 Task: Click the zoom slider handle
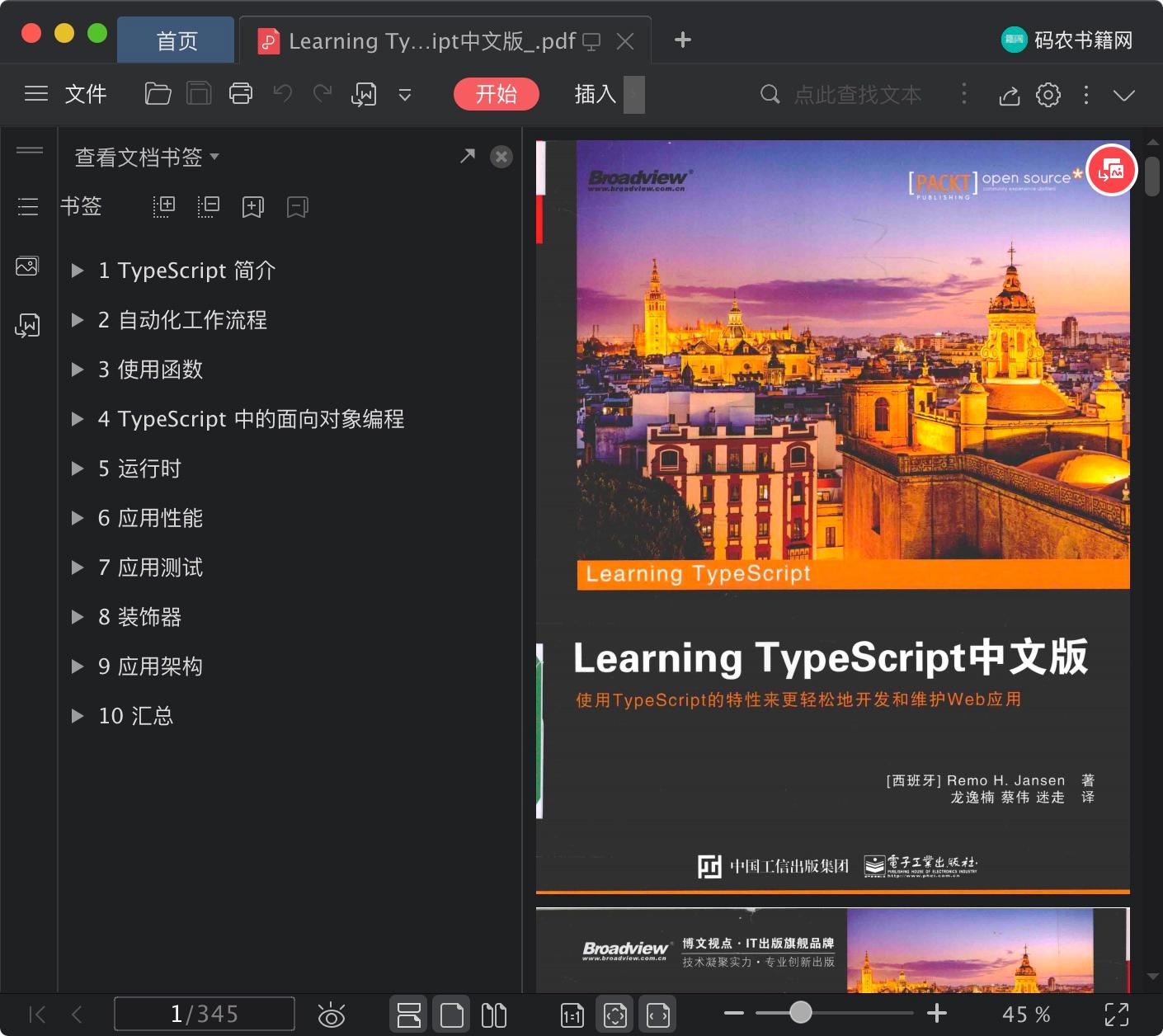point(800,1013)
